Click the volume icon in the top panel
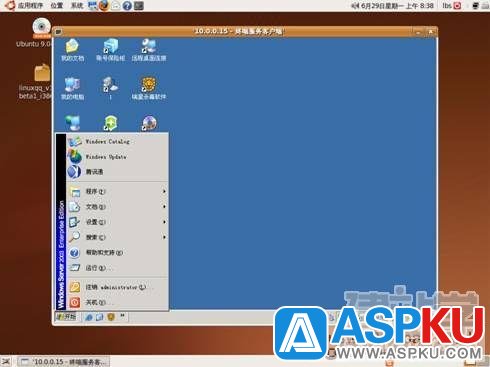 pyautogui.click(x=355, y=6)
